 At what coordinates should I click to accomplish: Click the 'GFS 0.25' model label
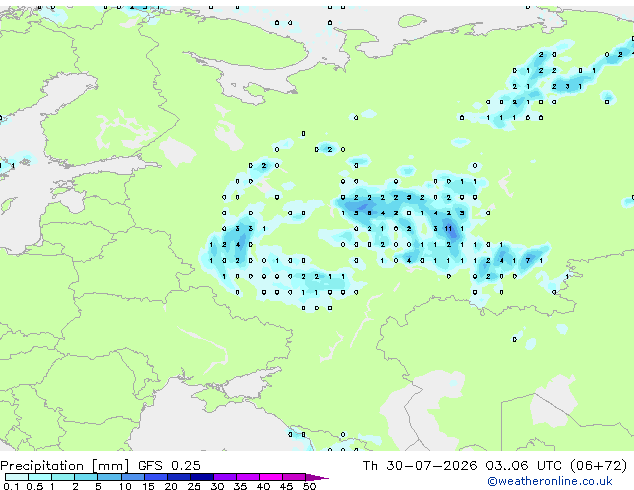[169, 466]
